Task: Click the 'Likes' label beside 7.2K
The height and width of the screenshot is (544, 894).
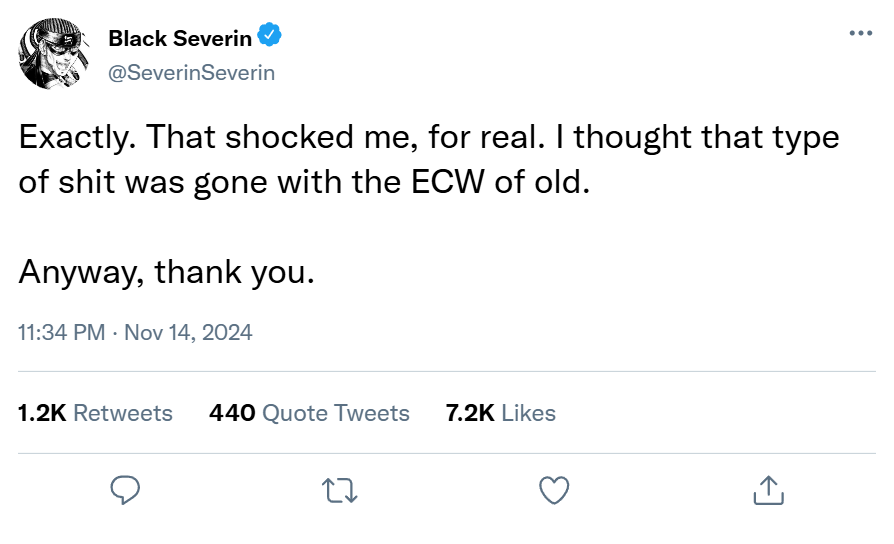Action: pos(528,413)
